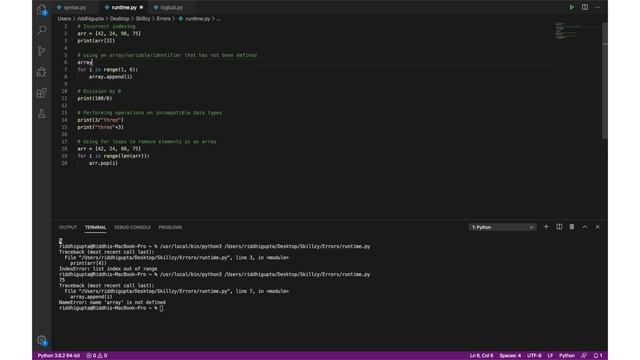Open the Search view in activity bar

42,30
